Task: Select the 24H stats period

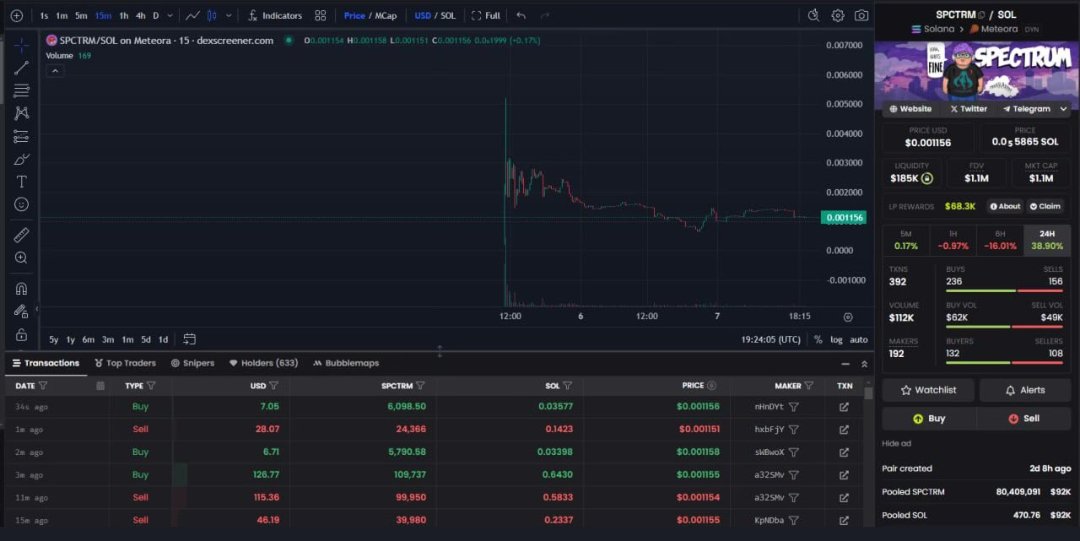Action: click(1047, 240)
